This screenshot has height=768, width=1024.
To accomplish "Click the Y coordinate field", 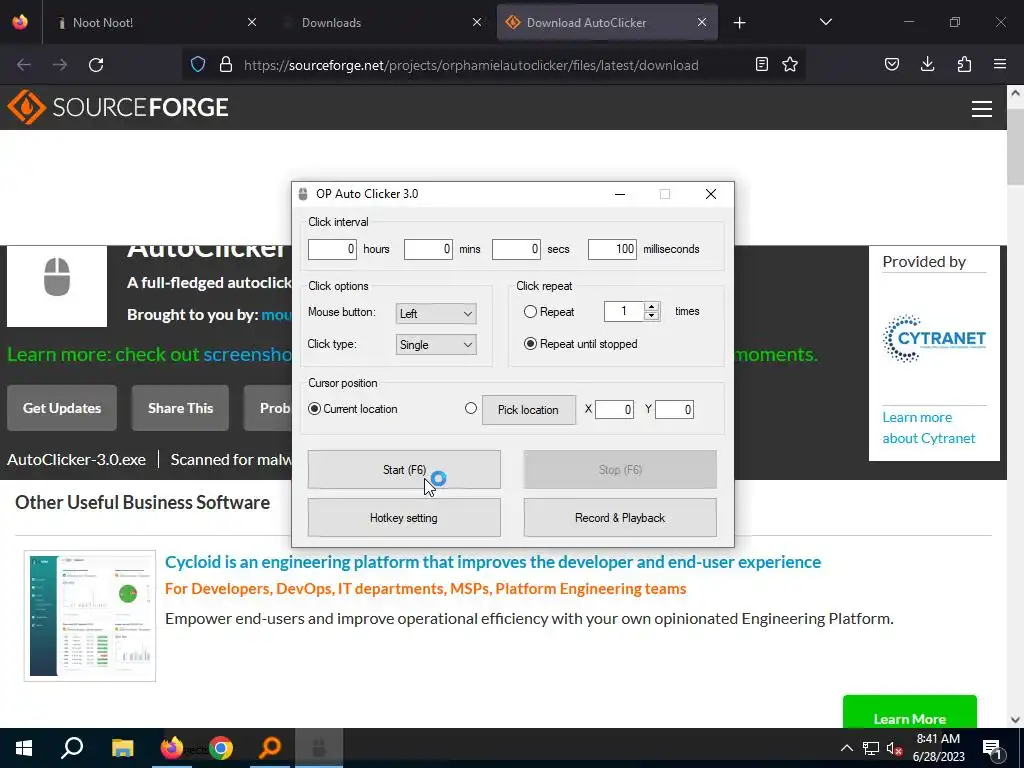I will (x=674, y=409).
